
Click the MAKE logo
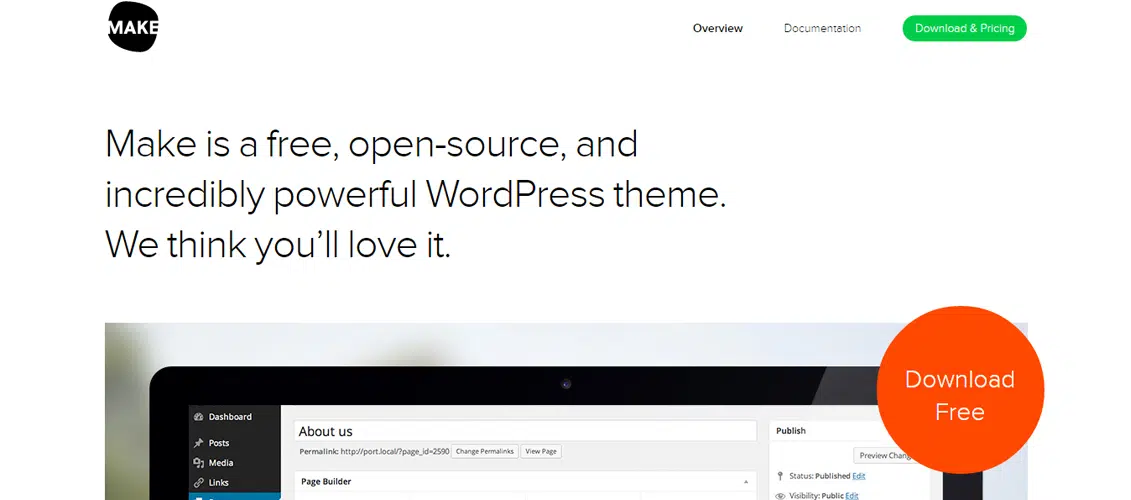tap(133, 27)
